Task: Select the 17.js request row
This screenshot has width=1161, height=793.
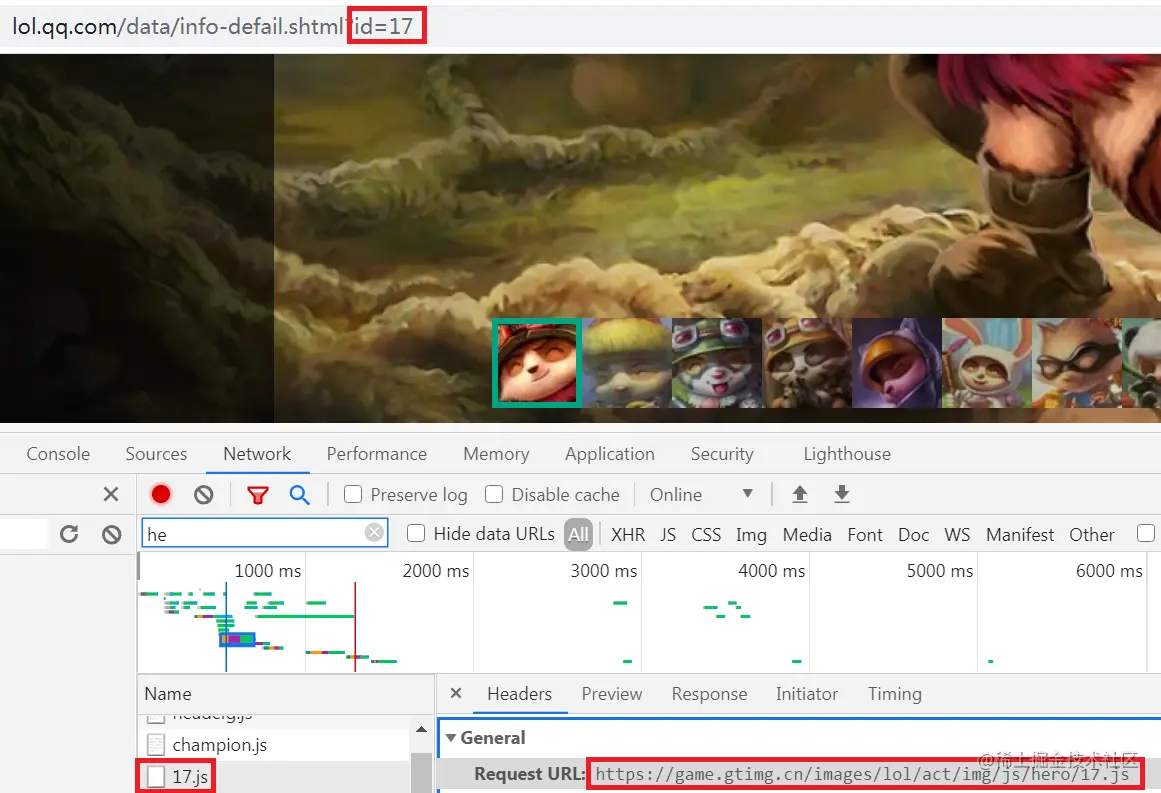Action: [x=274, y=777]
